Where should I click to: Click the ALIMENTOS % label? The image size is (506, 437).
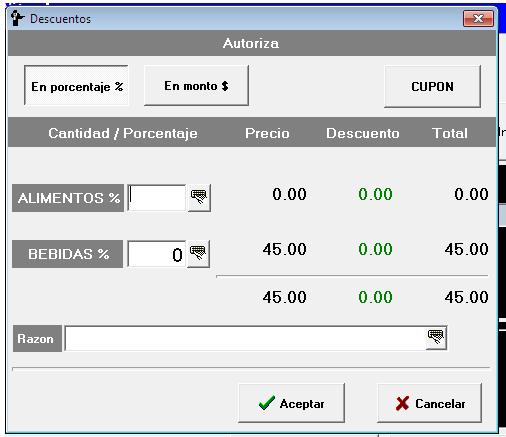tap(68, 198)
